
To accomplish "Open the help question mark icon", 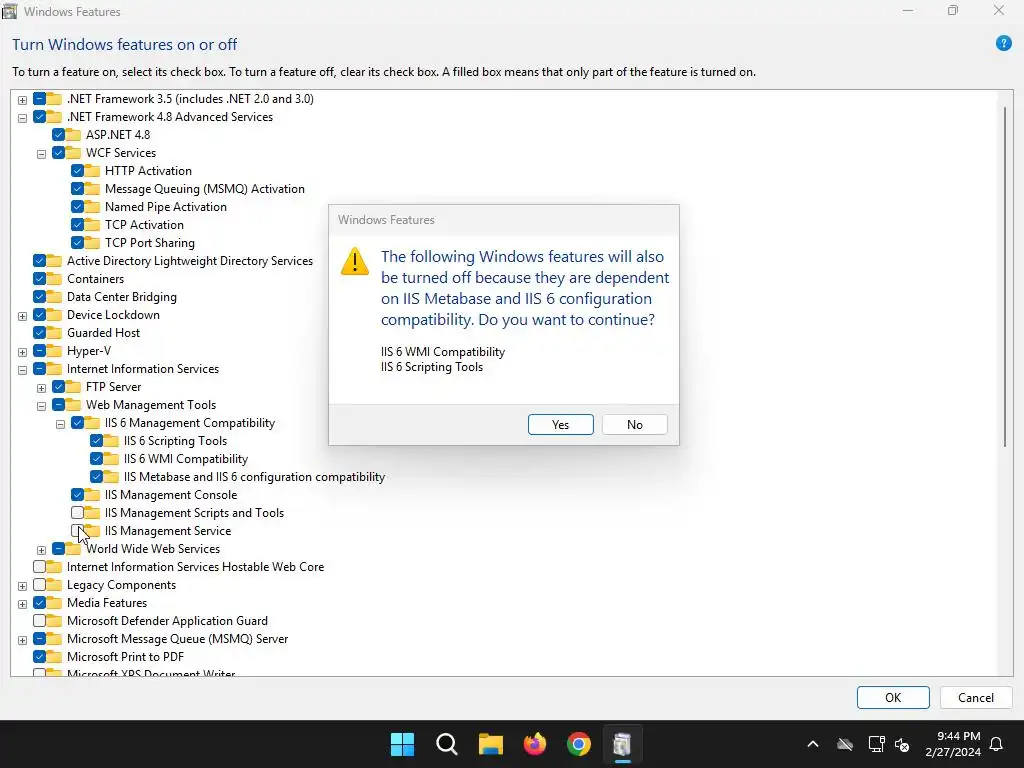I will tap(1003, 44).
